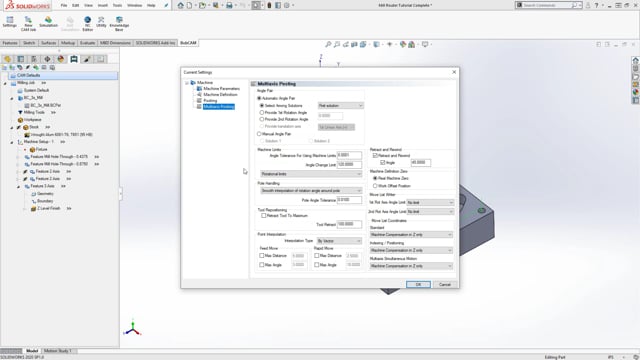The width and height of the screenshot is (640, 360).
Task: Open the NC Editor
Action: (x=87, y=24)
